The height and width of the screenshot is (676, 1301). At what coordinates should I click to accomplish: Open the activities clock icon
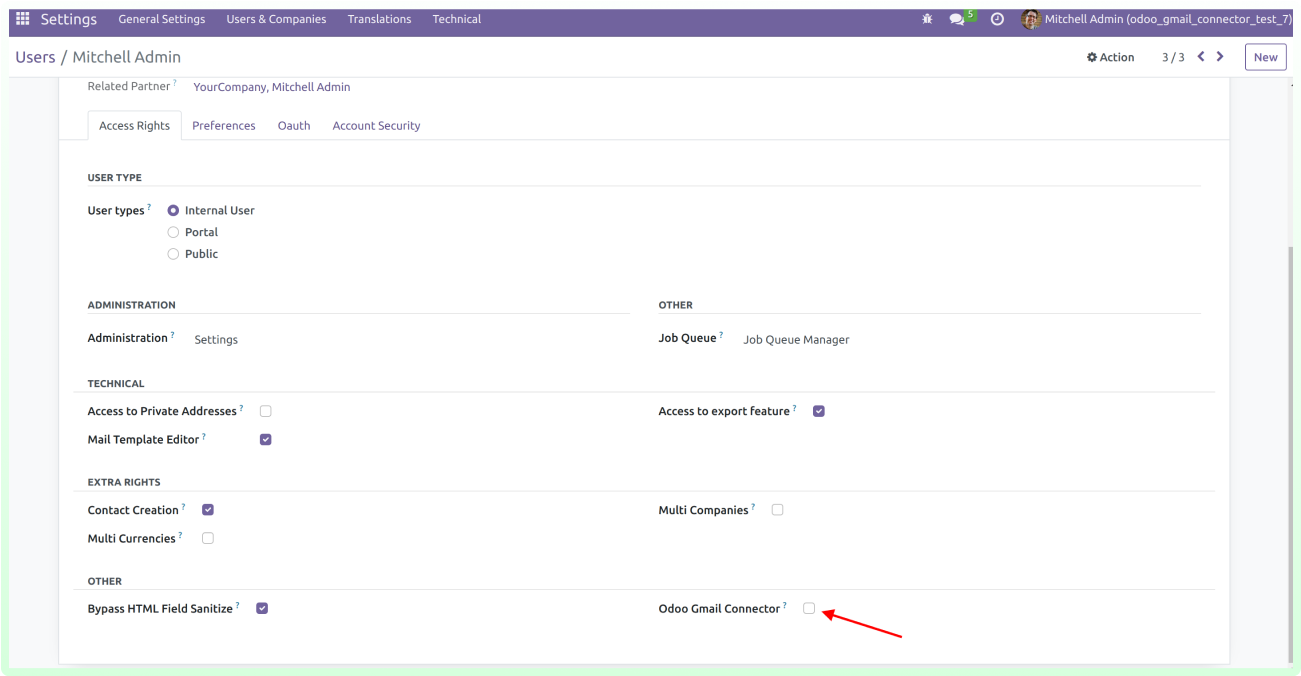997,19
